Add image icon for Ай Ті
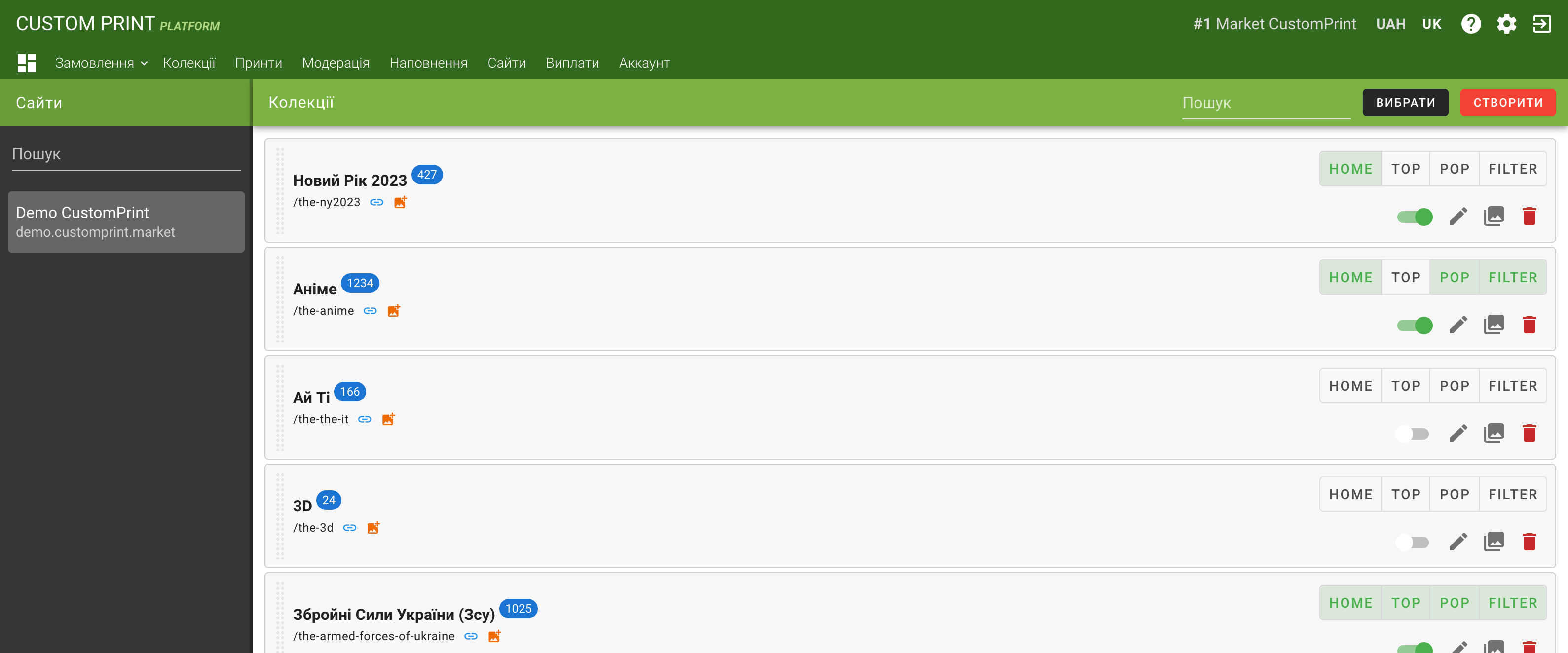 388,419
